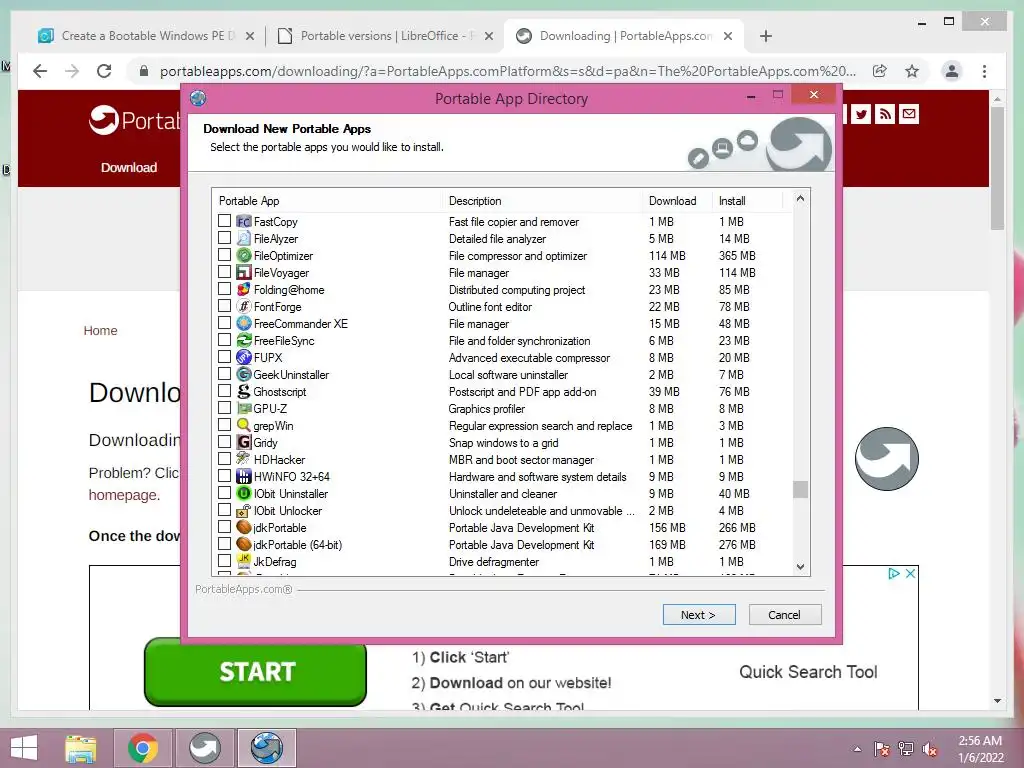The image size is (1024, 768).
Task: Click the FileAlyzer app icon
Action: 244,238
